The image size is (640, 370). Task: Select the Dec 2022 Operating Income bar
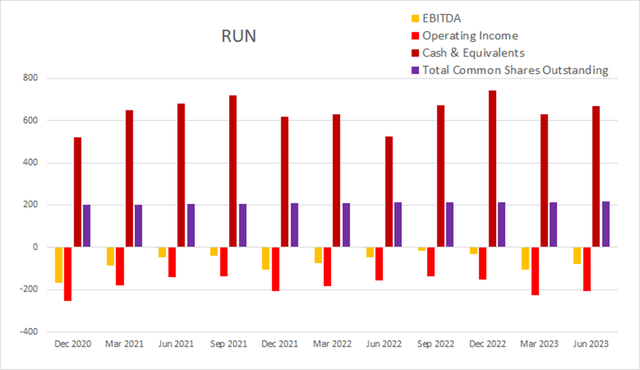[x=483, y=263]
